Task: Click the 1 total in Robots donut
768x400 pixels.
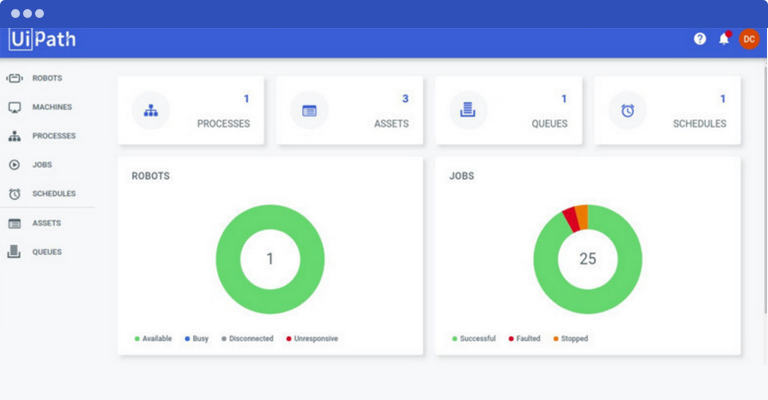Action: pyautogui.click(x=270, y=259)
